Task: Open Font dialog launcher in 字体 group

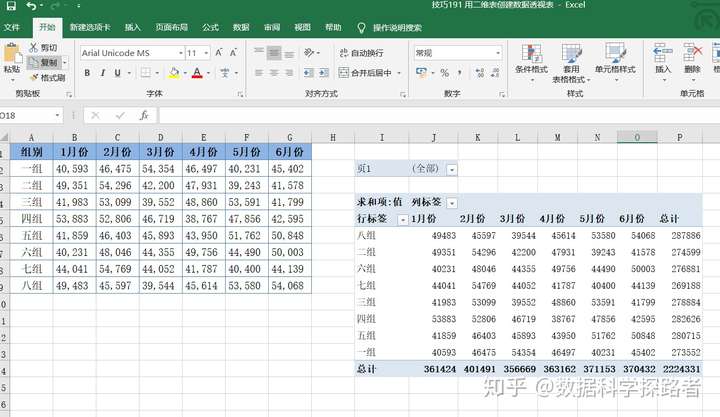Action: point(240,94)
